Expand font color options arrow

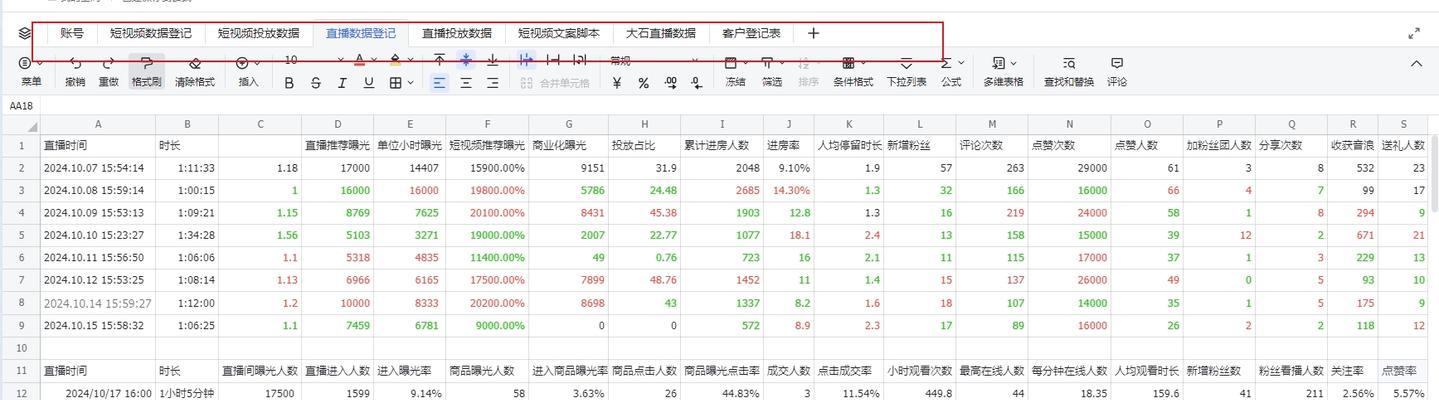pyautogui.click(x=375, y=60)
